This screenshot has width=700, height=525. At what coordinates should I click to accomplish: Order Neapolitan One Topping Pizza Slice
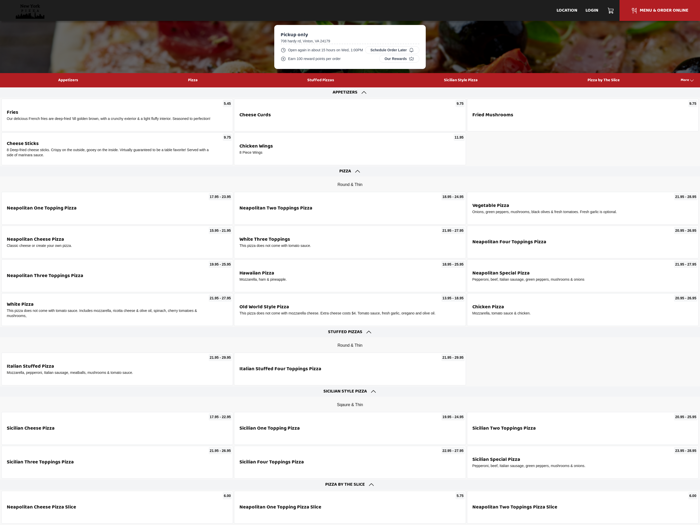[350, 507]
